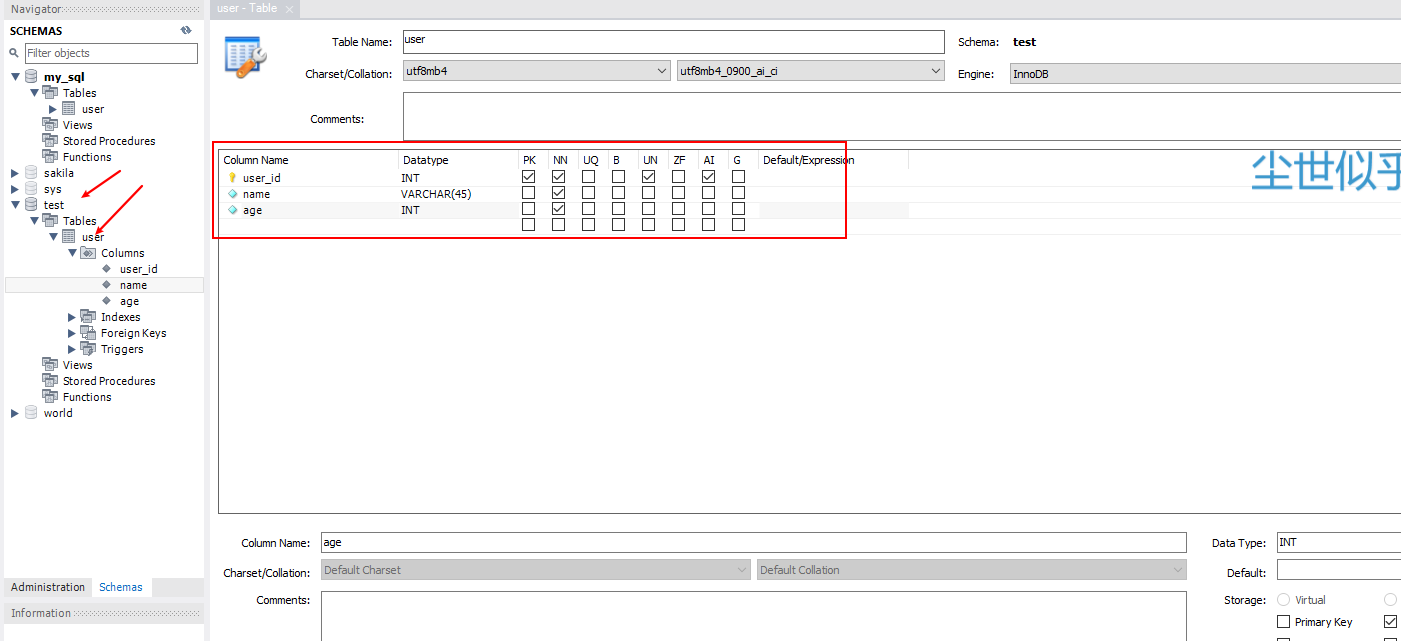Select the user - Table editor tab

pyautogui.click(x=248, y=8)
